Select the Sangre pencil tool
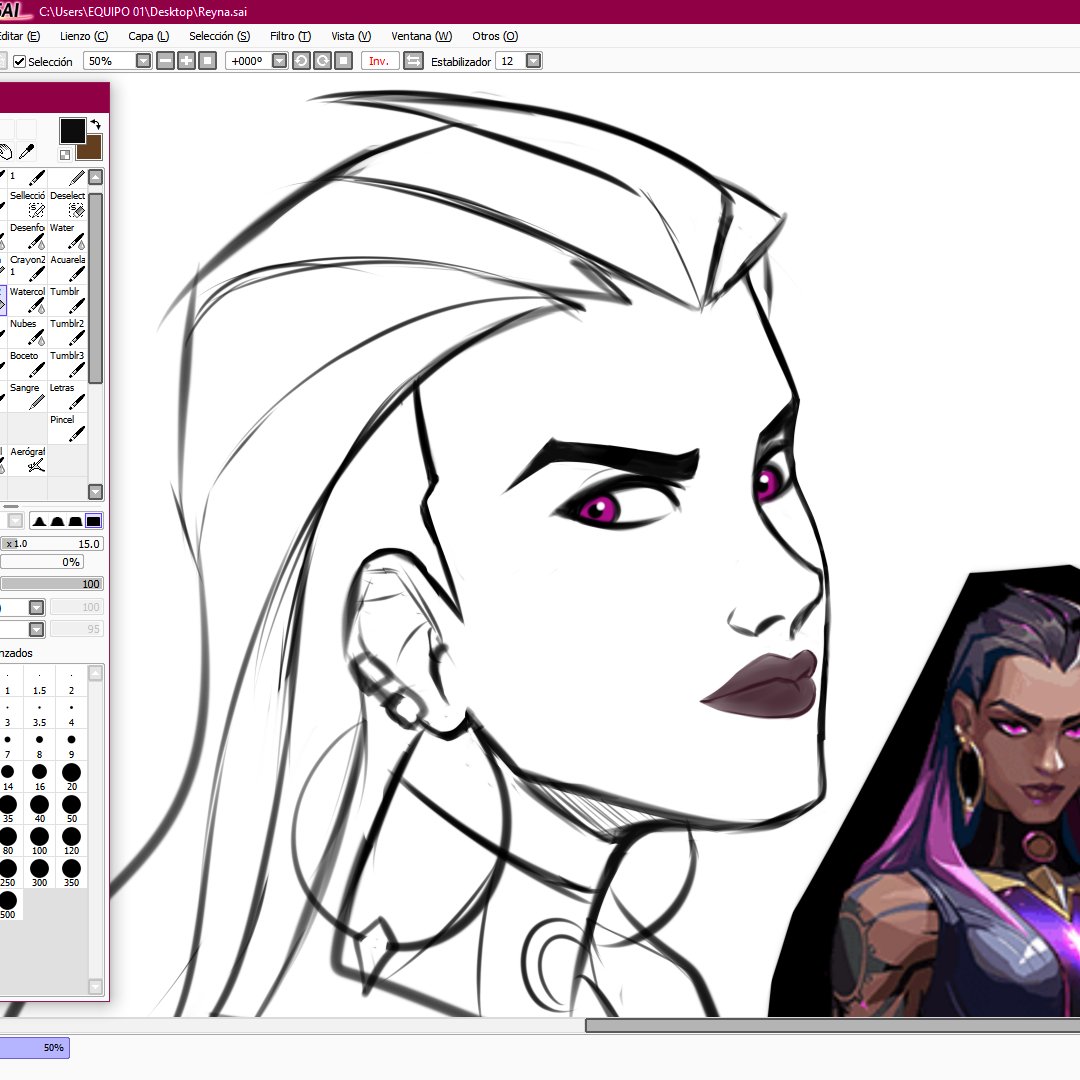The image size is (1080, 1080). pyautogui.click(x=28, y=396)
